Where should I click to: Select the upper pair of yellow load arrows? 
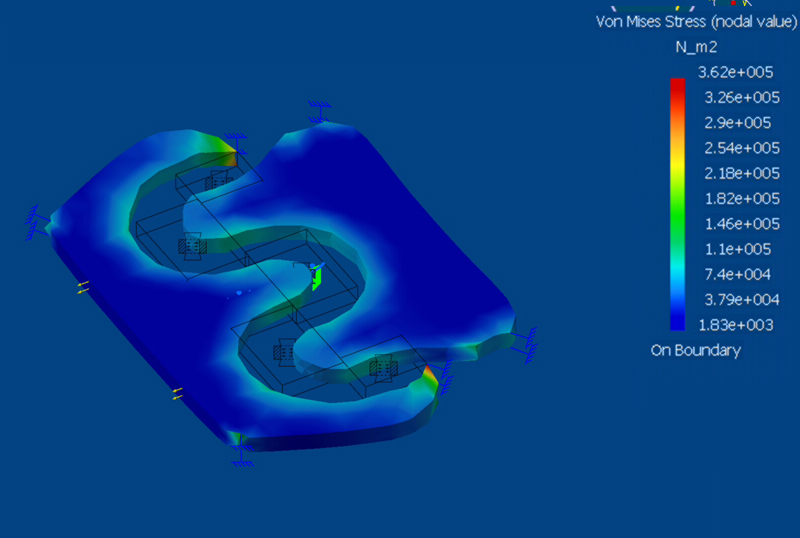coord(83,287)
